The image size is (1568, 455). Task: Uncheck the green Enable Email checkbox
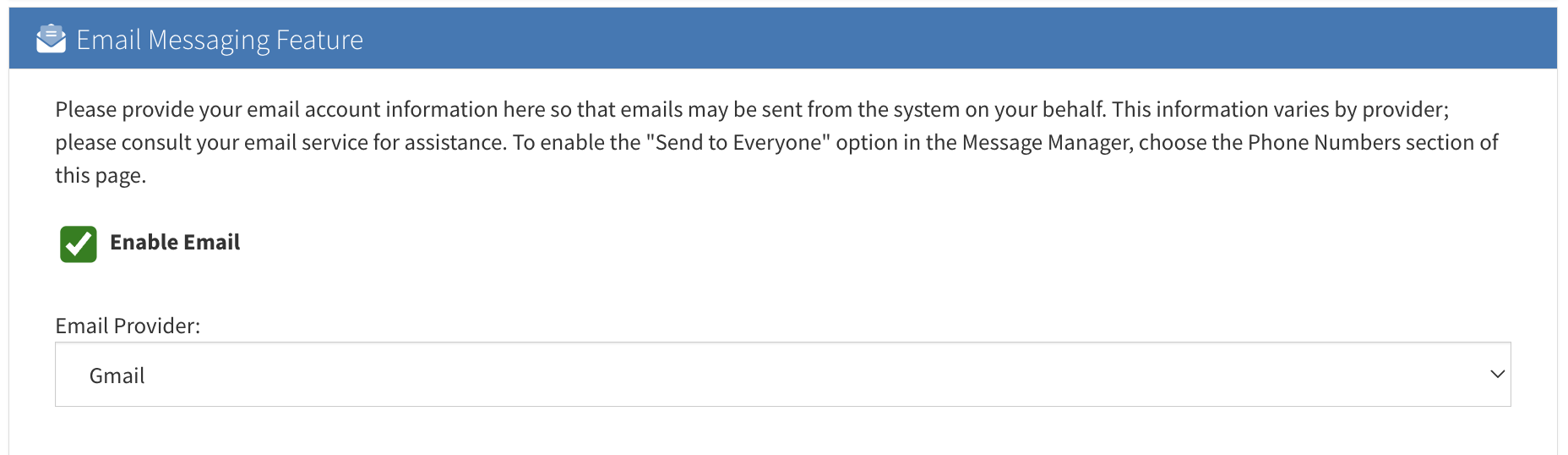tap(79, 244)
